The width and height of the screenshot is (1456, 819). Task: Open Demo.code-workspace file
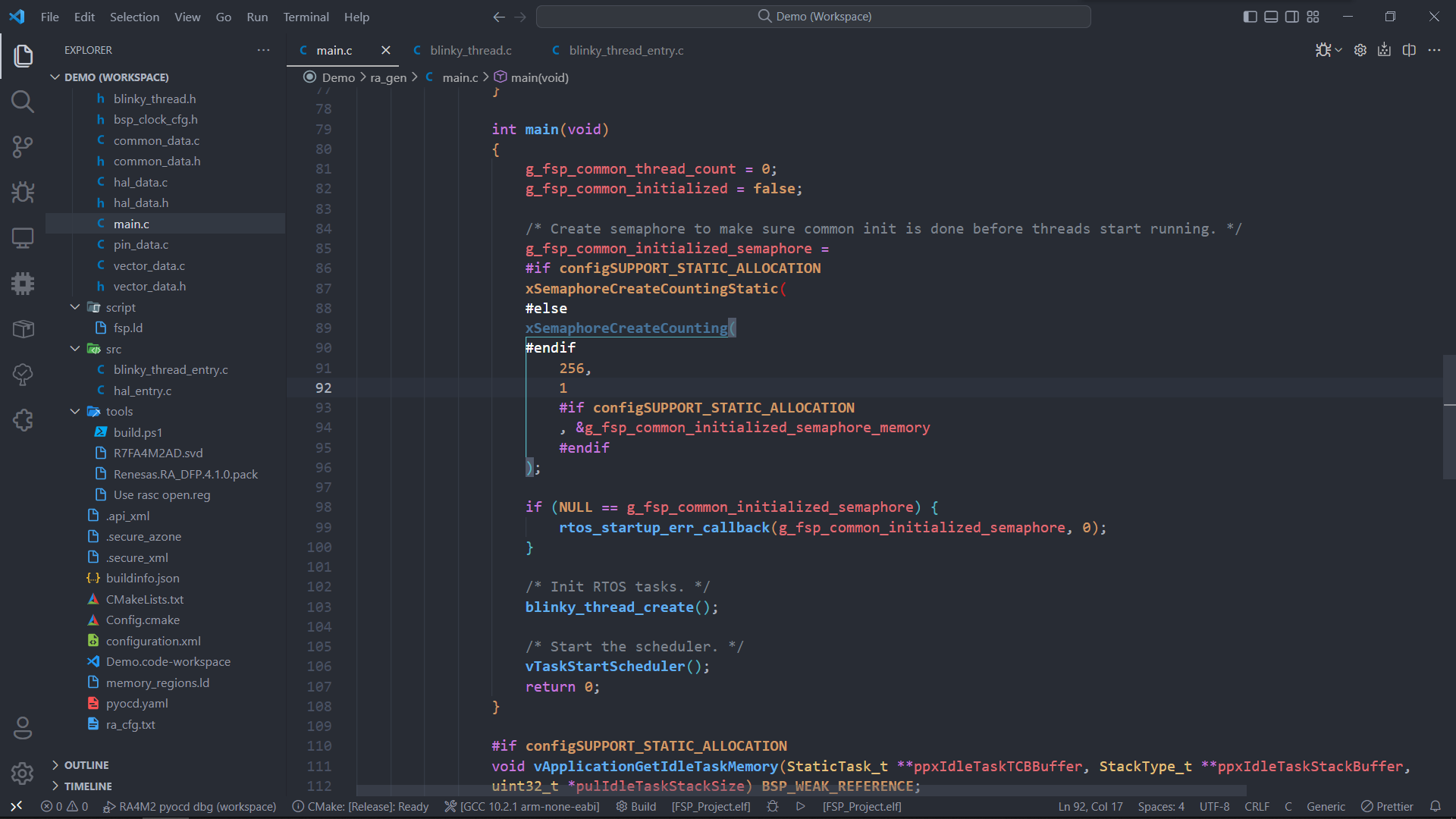tap(168, 661)
